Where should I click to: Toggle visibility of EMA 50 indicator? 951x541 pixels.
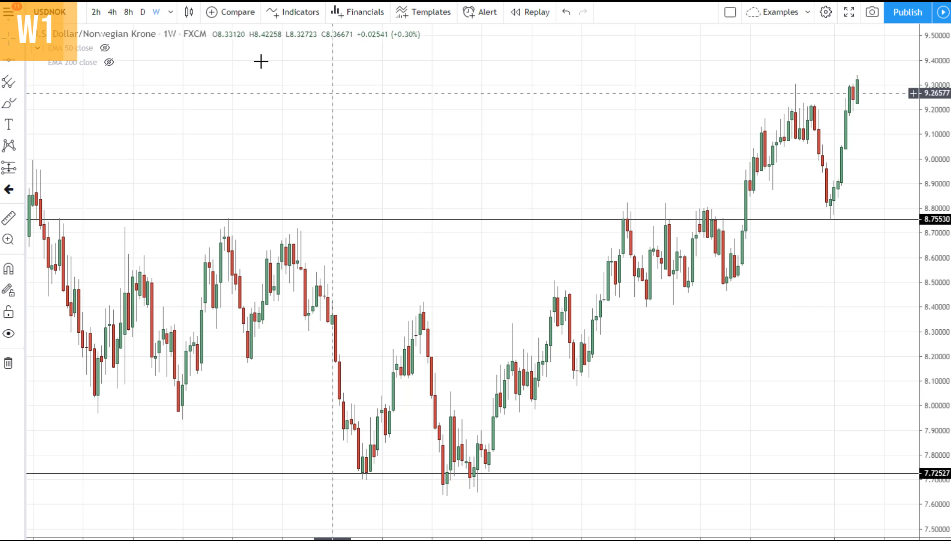pyautogui.click(x=105, y=47)
